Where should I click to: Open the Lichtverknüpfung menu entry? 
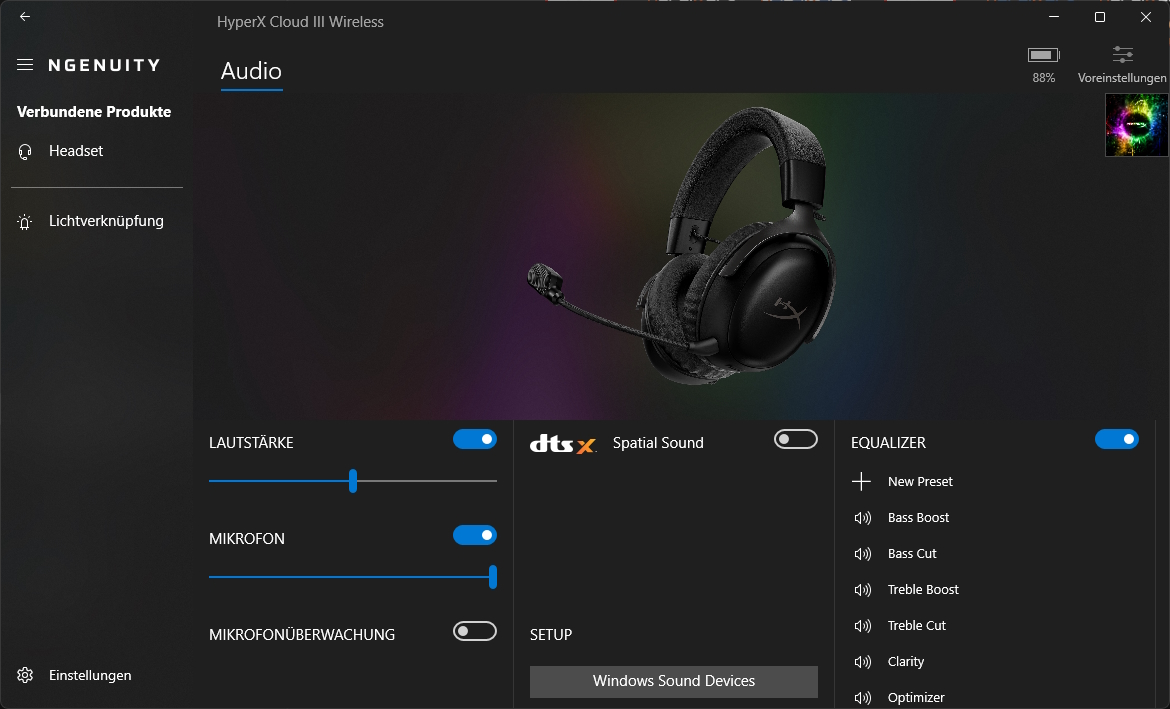(x=106, y=221)
